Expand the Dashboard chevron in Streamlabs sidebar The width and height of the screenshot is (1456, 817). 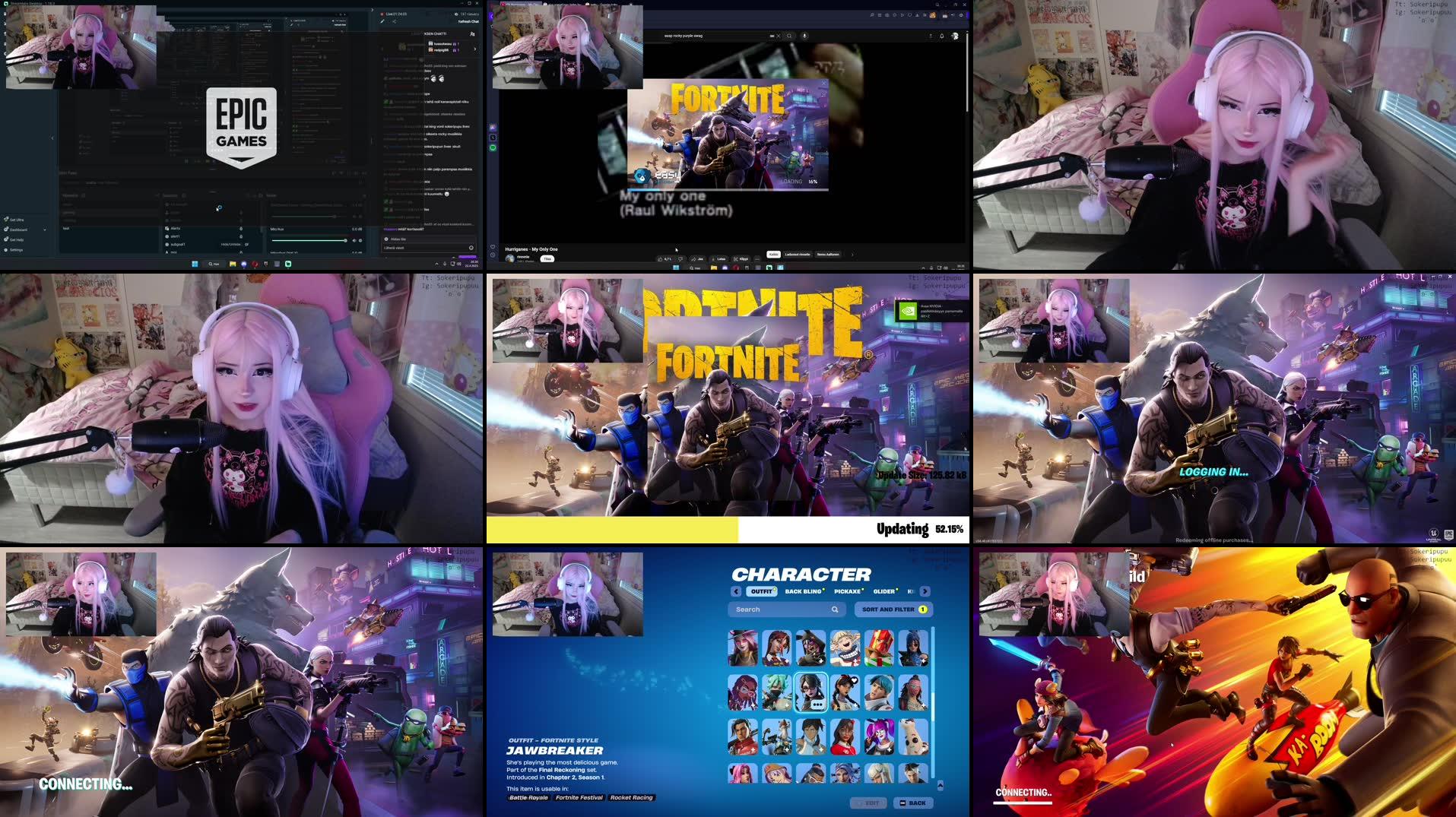(x=45, y=230)
